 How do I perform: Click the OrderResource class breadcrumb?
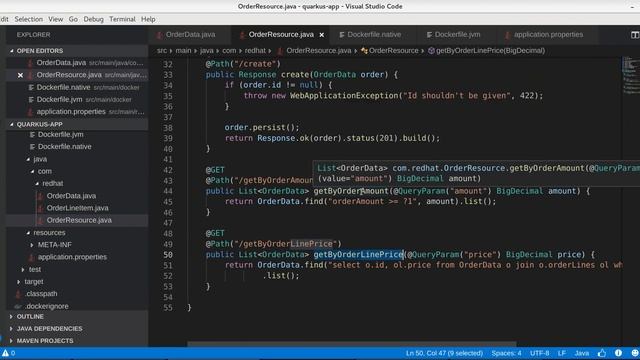pyautogui.click(x=390, y=51)
